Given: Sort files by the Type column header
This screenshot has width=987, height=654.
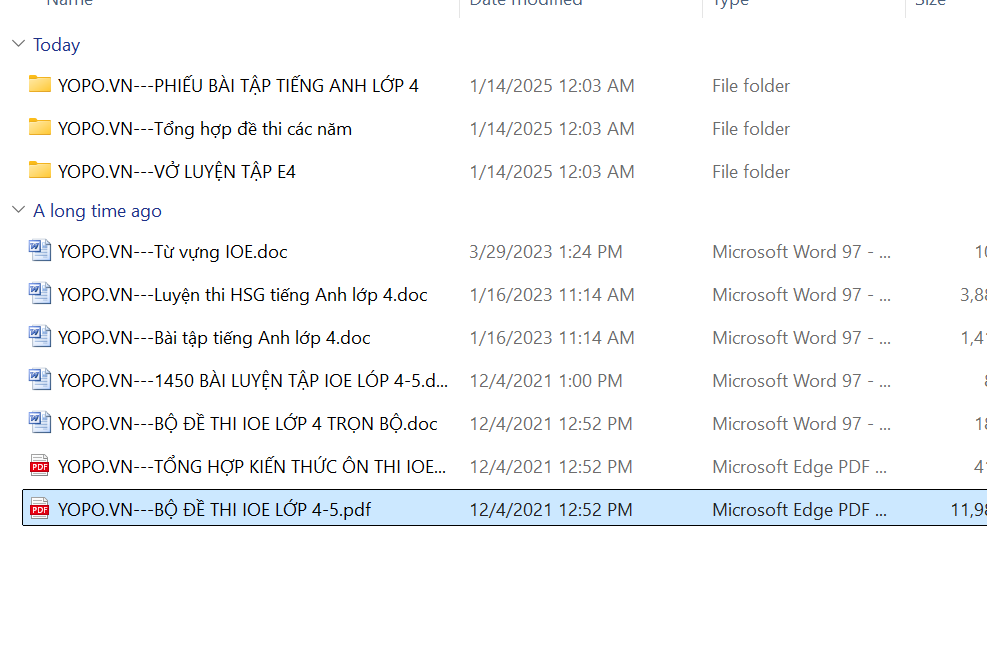Looking at the screenshot, I should [730, 3].
